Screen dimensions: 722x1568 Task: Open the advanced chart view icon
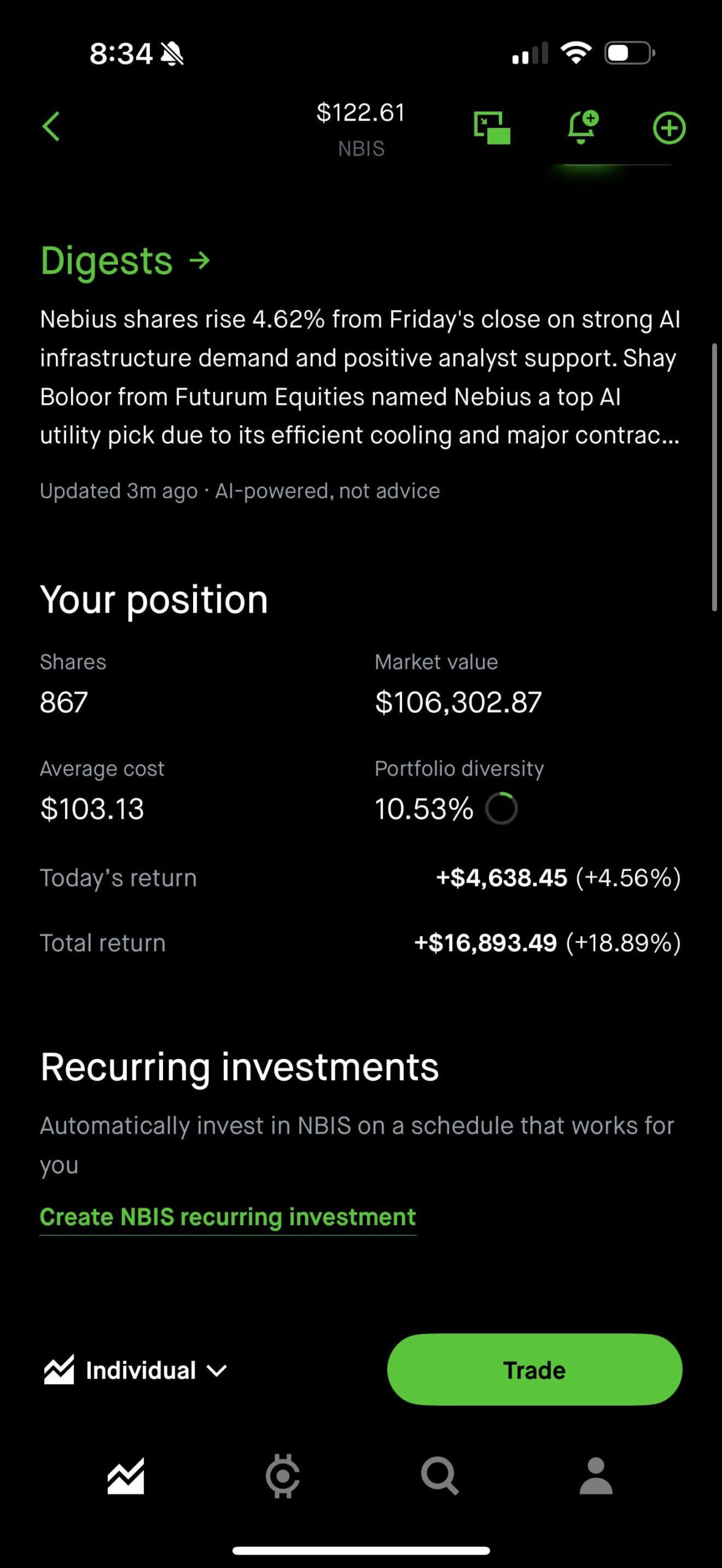[492, 128]
